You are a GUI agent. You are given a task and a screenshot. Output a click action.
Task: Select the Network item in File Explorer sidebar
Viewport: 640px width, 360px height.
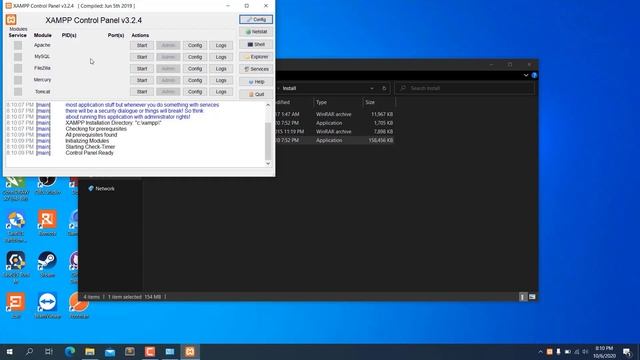101,189
